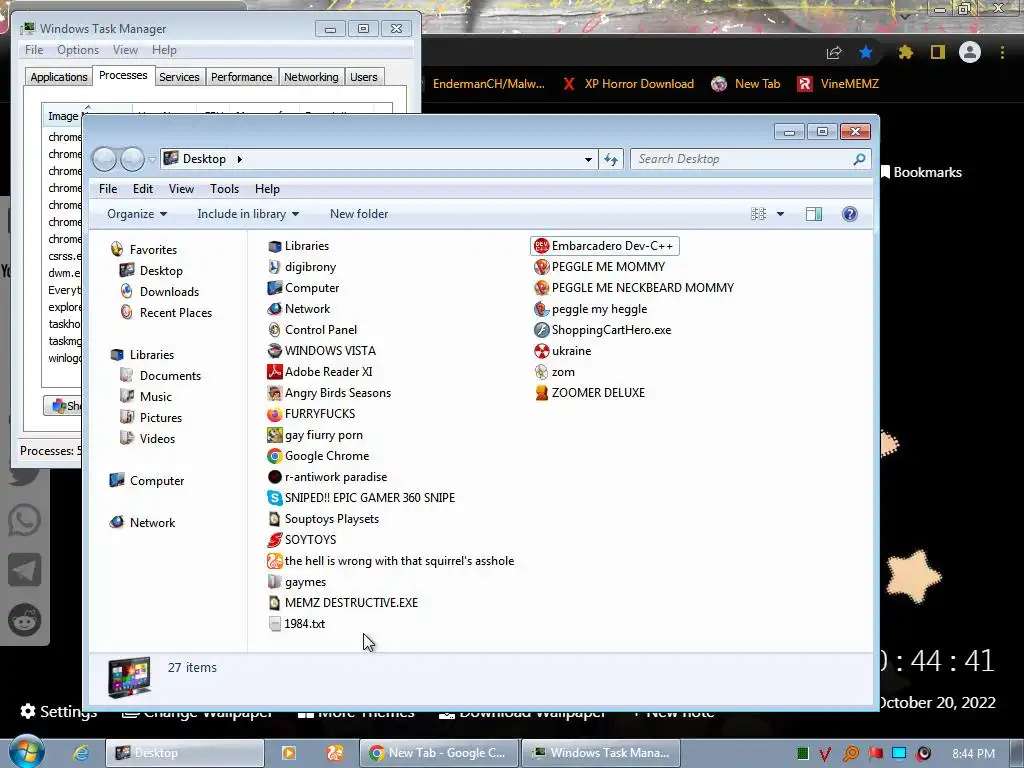Open the change view options arrow
This screenshot has height=768, width=1024.
(x=780, y=214)
